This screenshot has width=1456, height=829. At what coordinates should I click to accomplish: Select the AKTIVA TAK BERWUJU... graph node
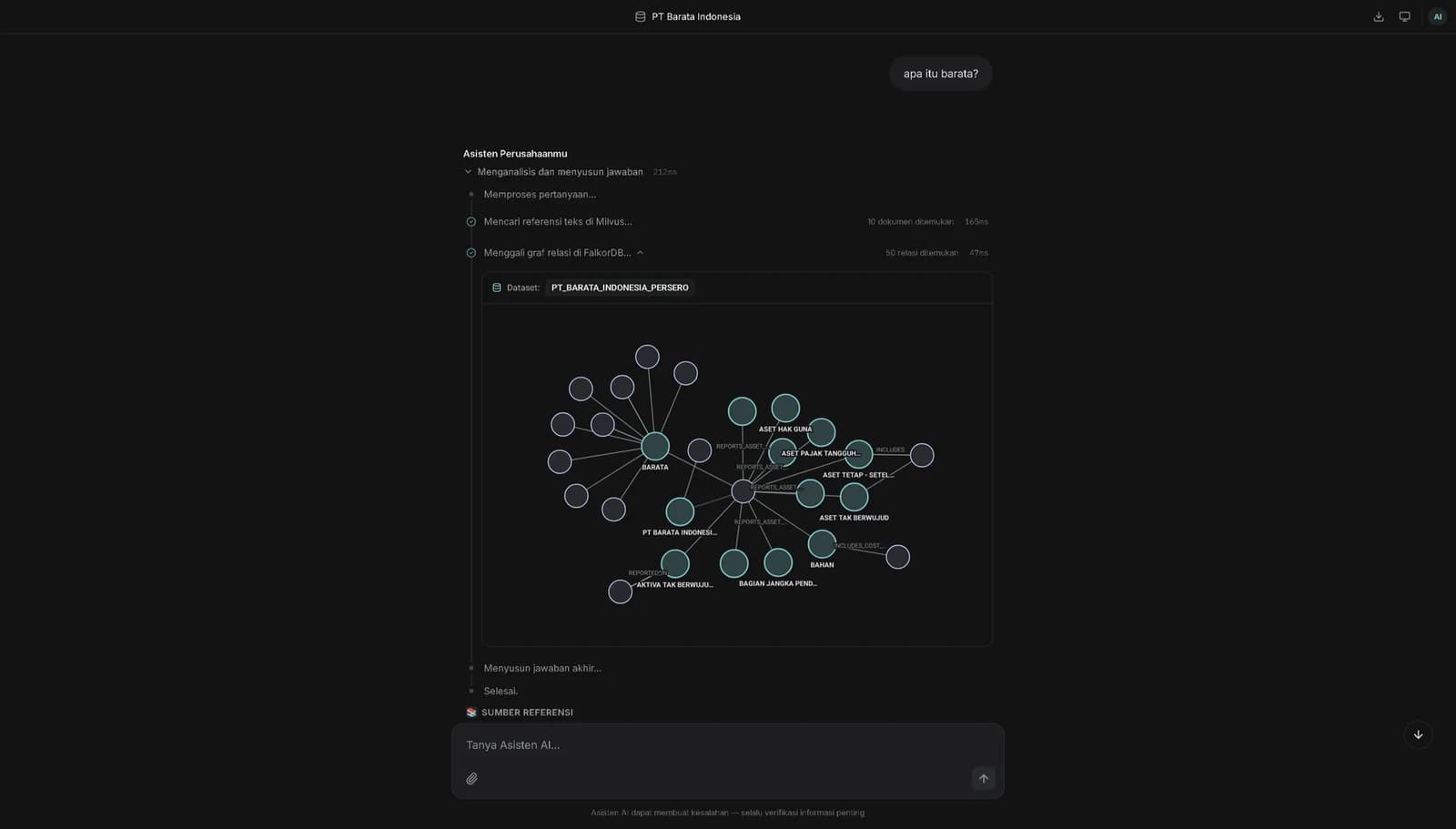coord(675,564)
